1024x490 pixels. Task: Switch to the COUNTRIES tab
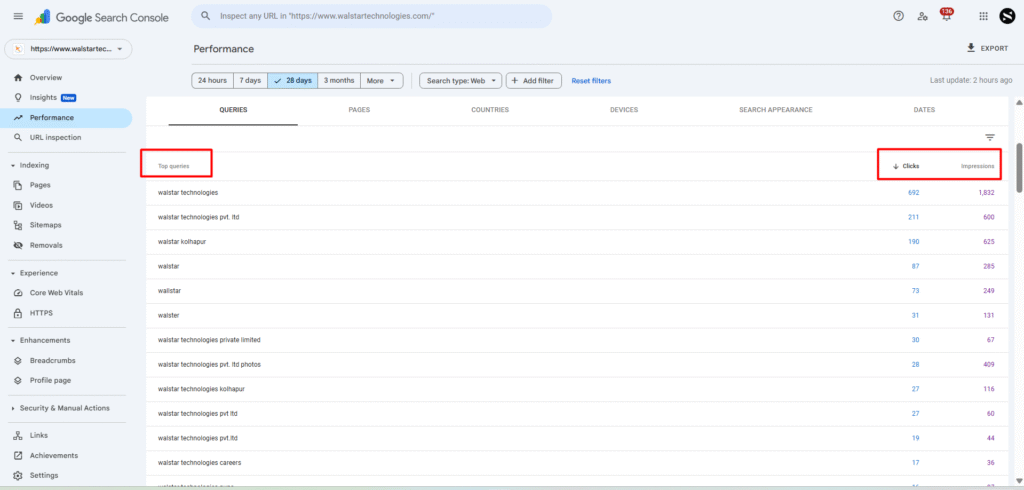click(x=490, y=110)
